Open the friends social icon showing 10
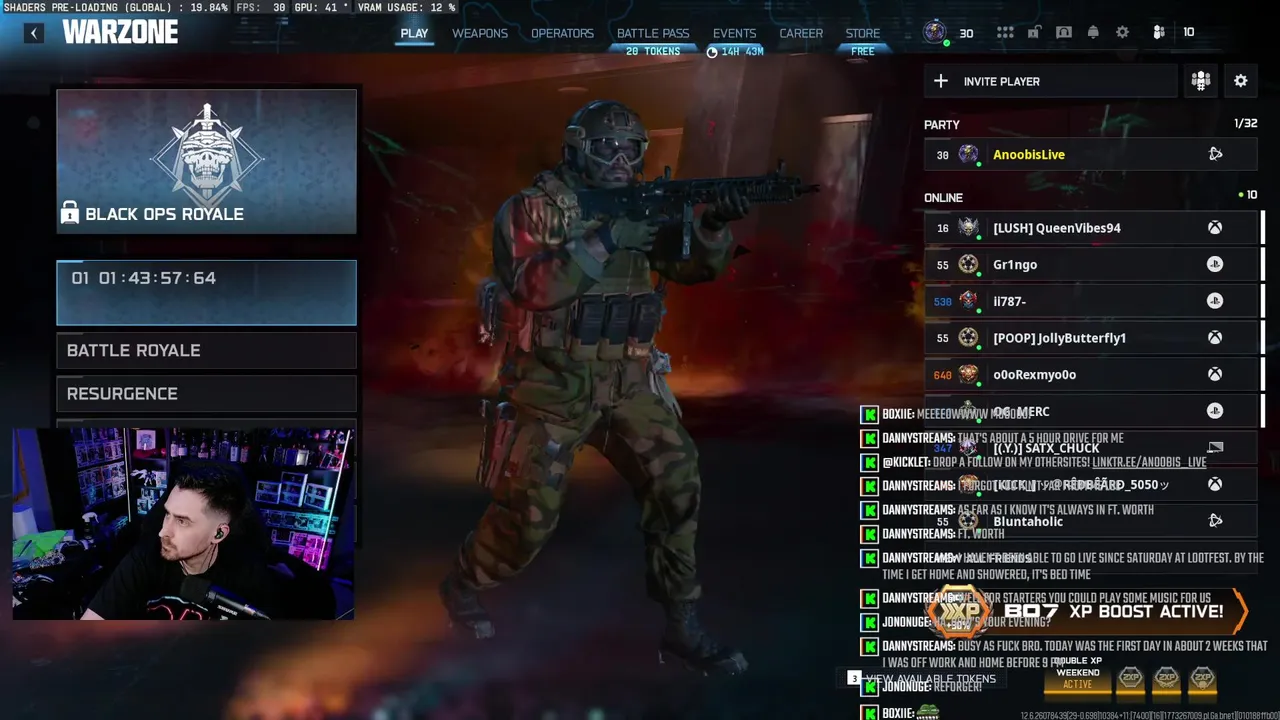1280x720 pixels. click(x=1159, y=33)
